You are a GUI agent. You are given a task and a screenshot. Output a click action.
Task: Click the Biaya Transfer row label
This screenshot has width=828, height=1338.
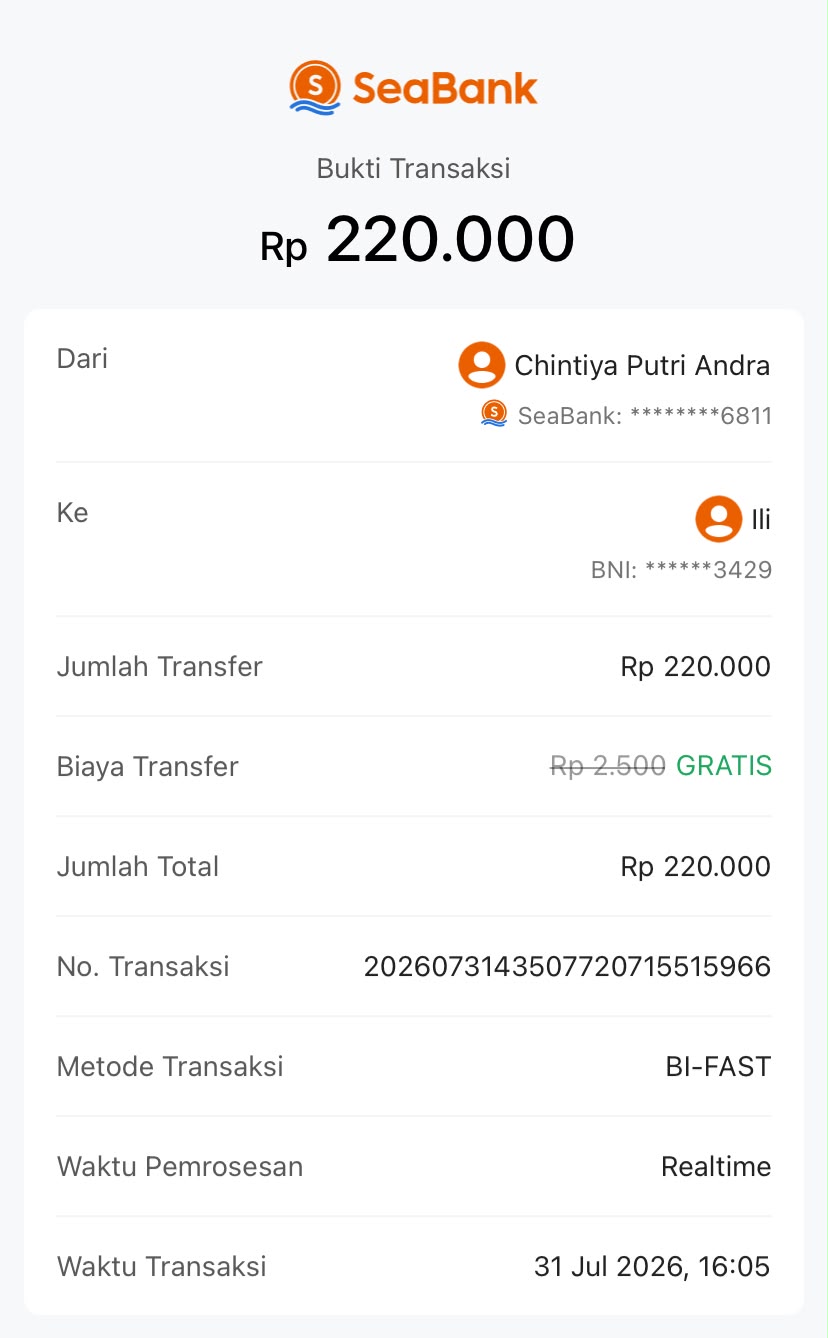click(148, 767)
